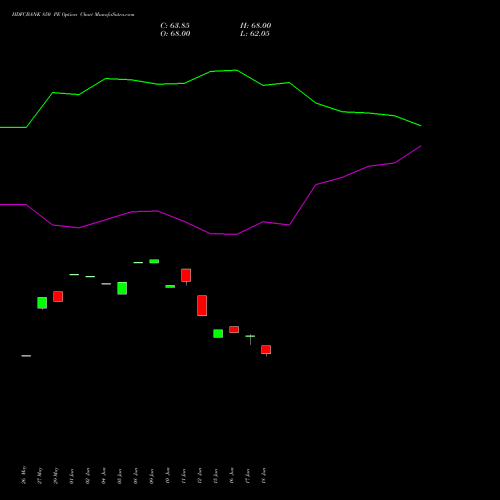Image resolution: width=500 pixels, height=500 pixels.
Task: Select the green 15 Jun candle
Action: click(x=218, y=333)
